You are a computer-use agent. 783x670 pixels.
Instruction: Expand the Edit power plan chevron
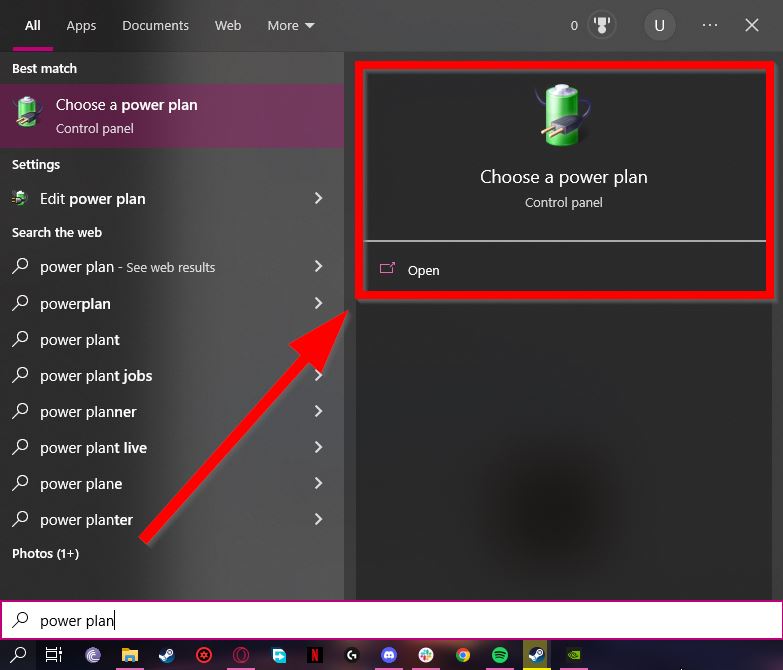(319, 198)
